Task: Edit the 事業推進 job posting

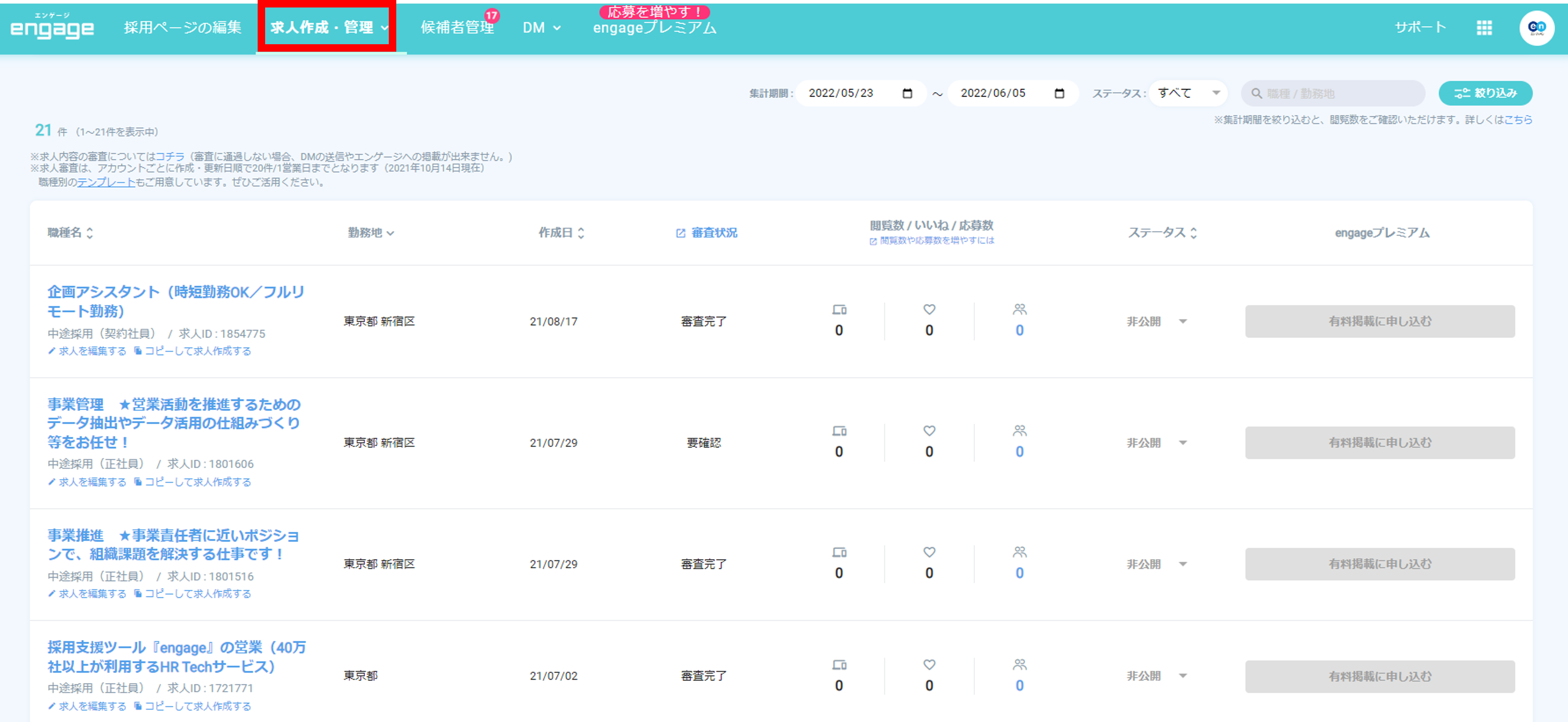Action: (x=87, y=594)
